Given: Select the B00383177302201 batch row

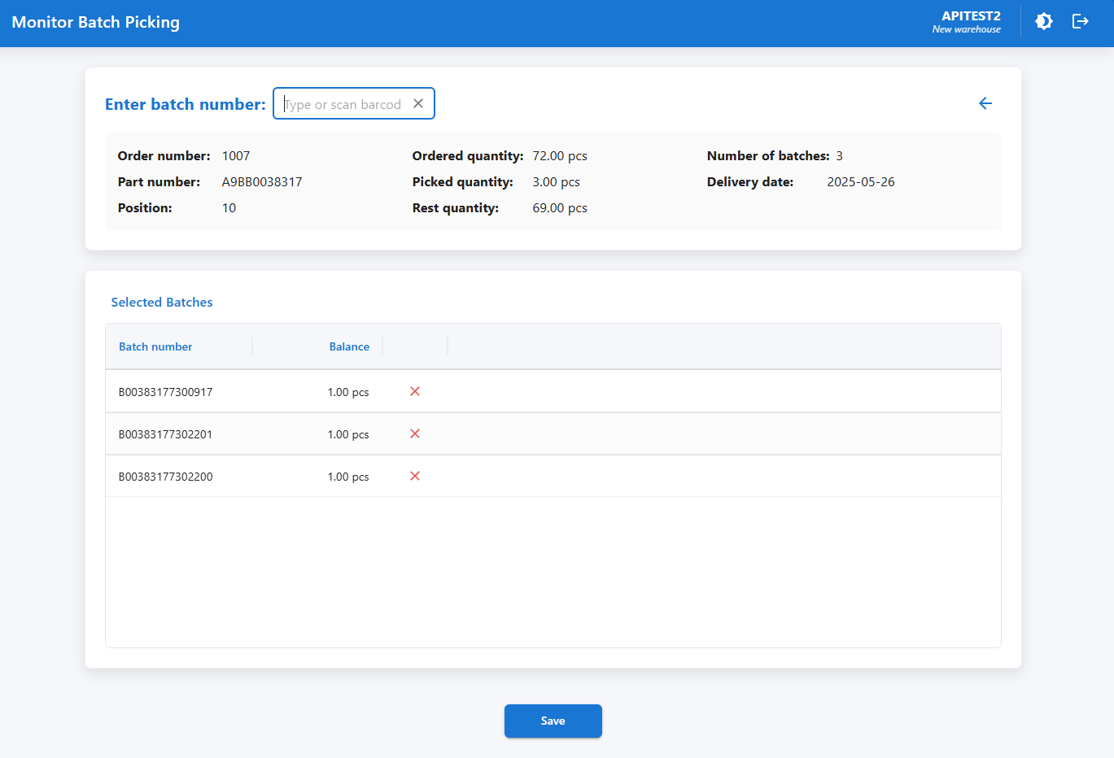Looking at the screenshot, I should tap(166, 435).
